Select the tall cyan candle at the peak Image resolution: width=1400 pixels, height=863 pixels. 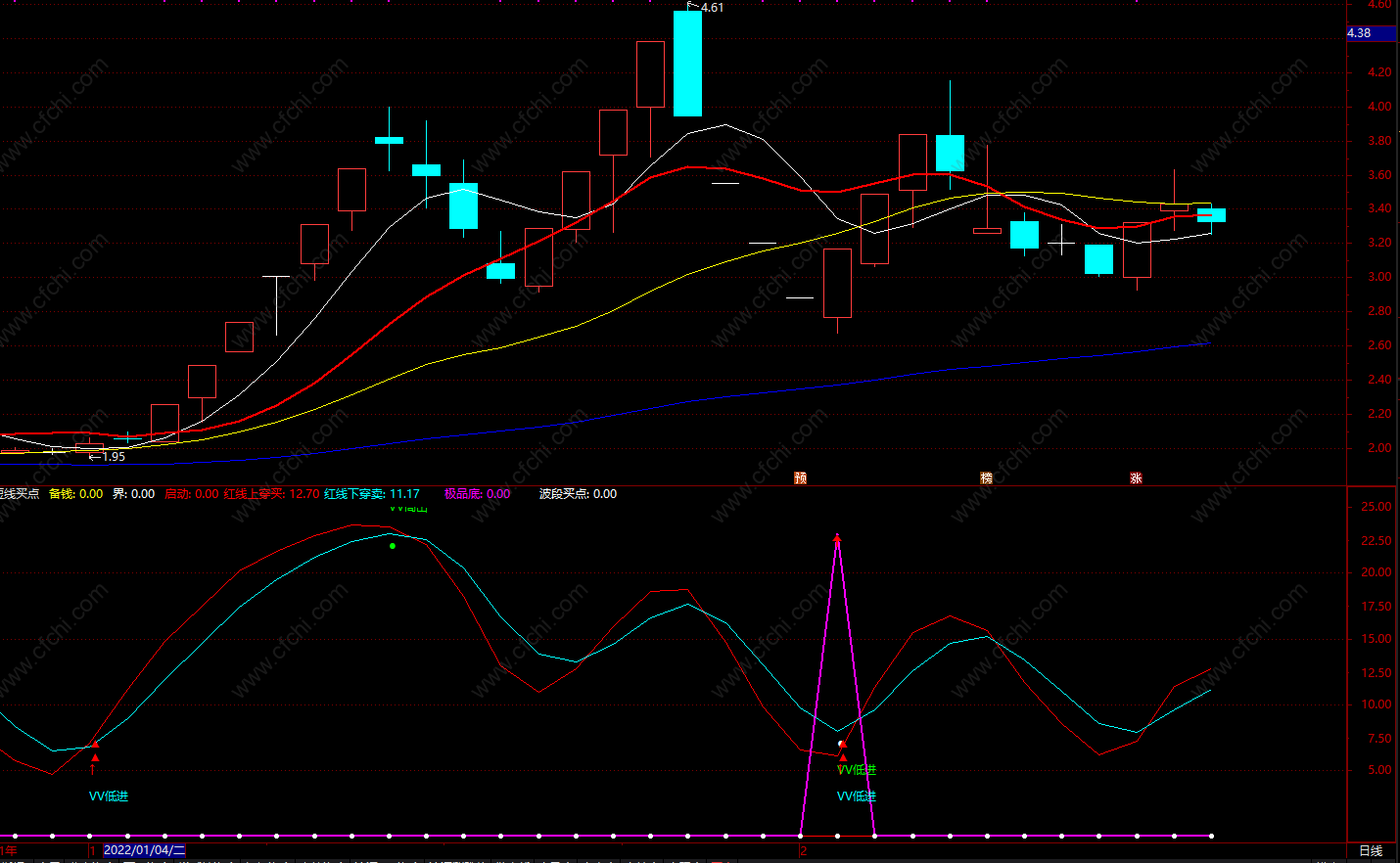[x=687, y=64]
